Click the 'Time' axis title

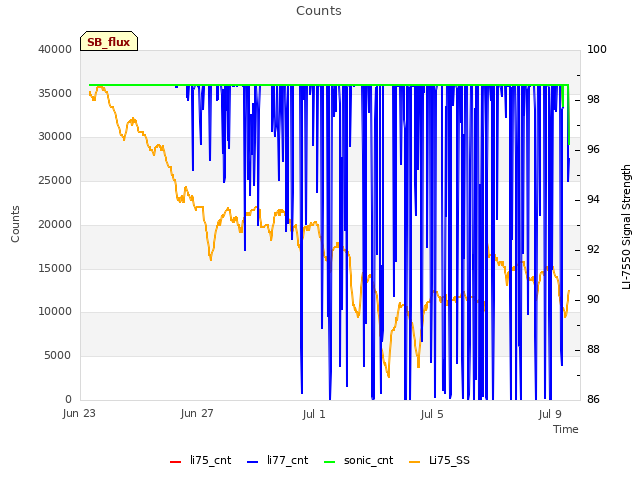pos(566,429)
